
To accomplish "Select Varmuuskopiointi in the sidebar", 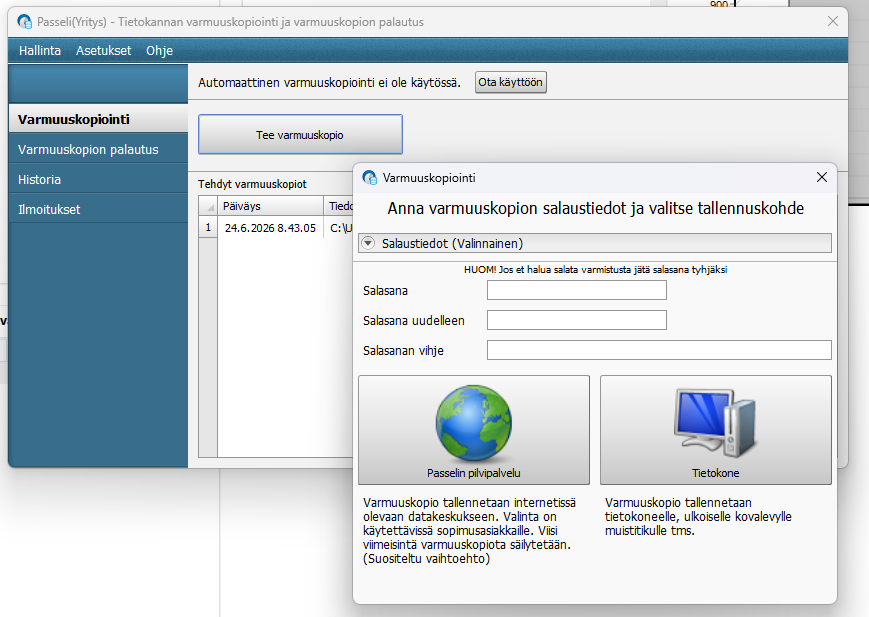I will pyautogui.click(x=98, y=119).
